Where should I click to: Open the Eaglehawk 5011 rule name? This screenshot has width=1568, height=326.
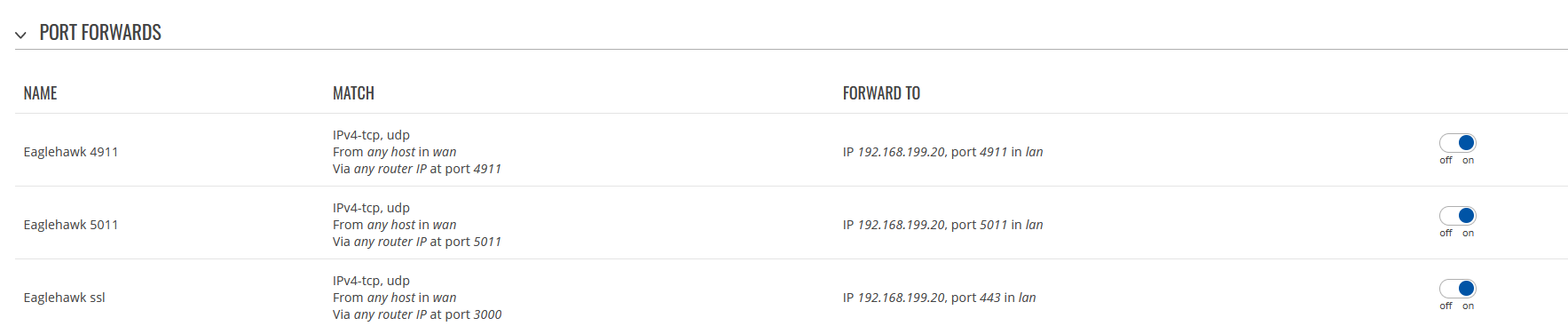click(71, 225)
